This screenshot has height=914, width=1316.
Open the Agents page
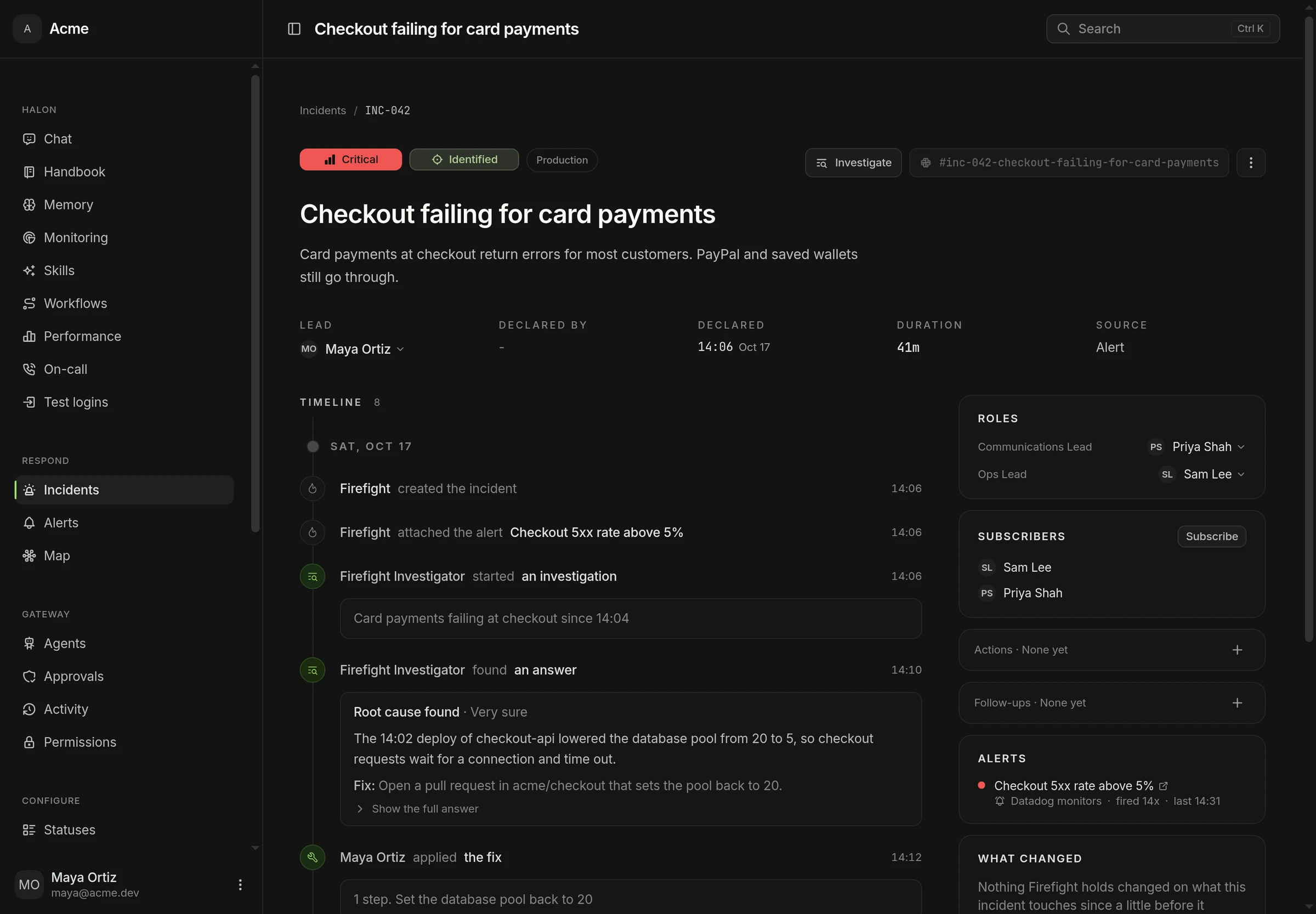tap(124, 644)
